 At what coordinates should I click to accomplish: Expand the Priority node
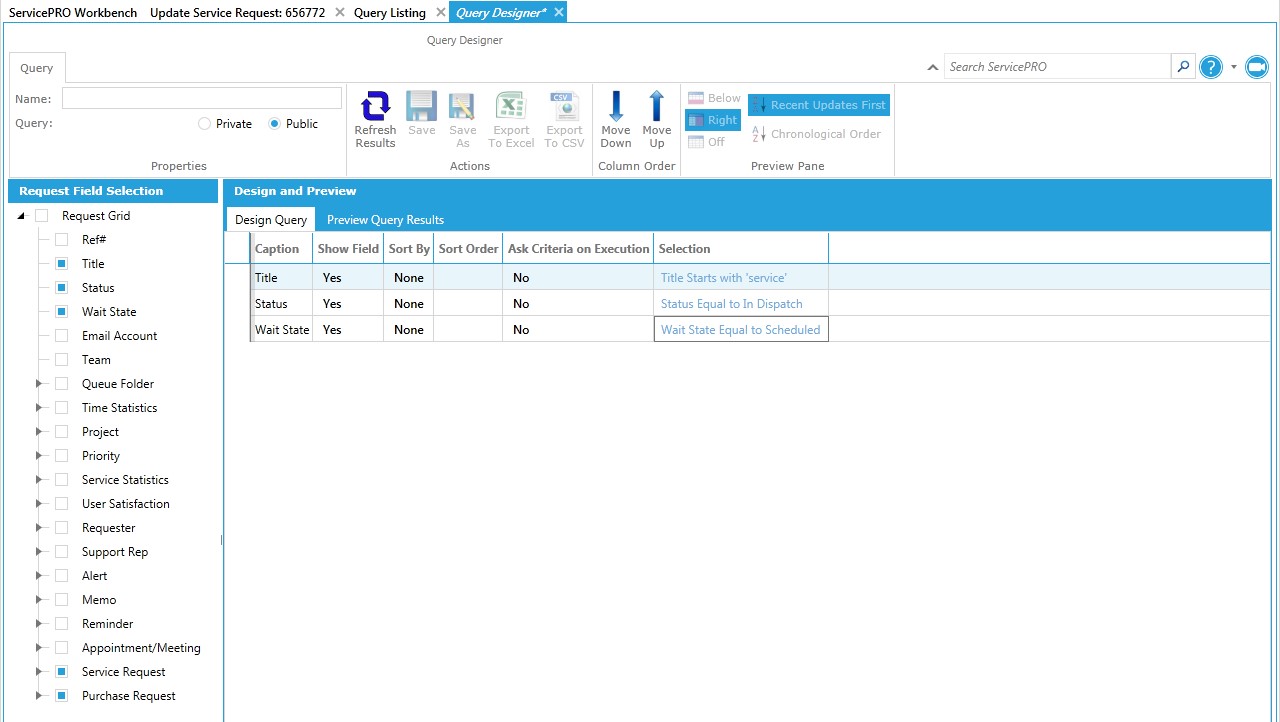(x=40, y=456)
